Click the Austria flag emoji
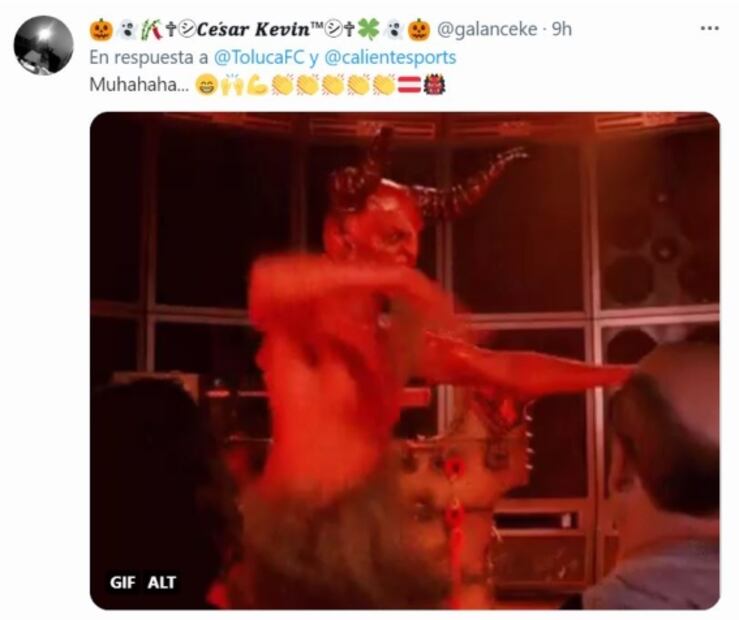The height and width of the screenshot is (620, 739). pos(410,85)
